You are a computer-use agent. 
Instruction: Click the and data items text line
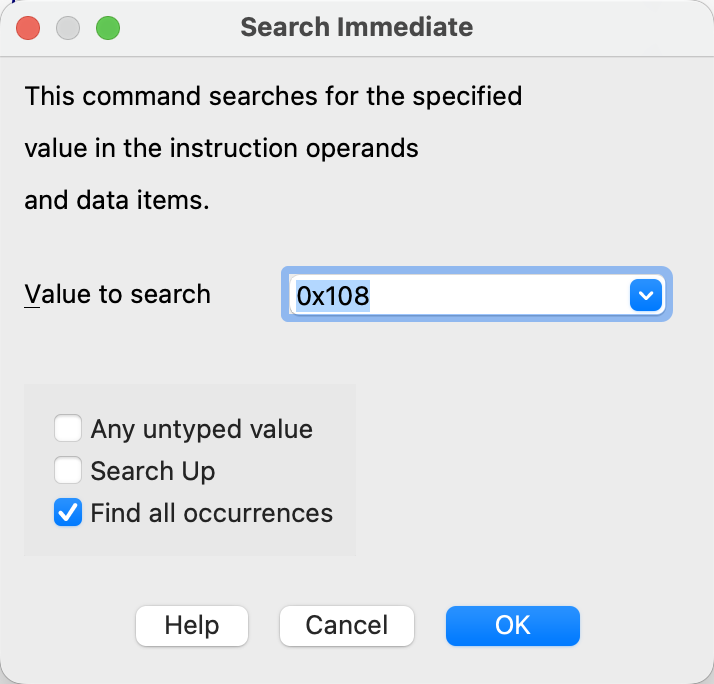pos(117,200)
